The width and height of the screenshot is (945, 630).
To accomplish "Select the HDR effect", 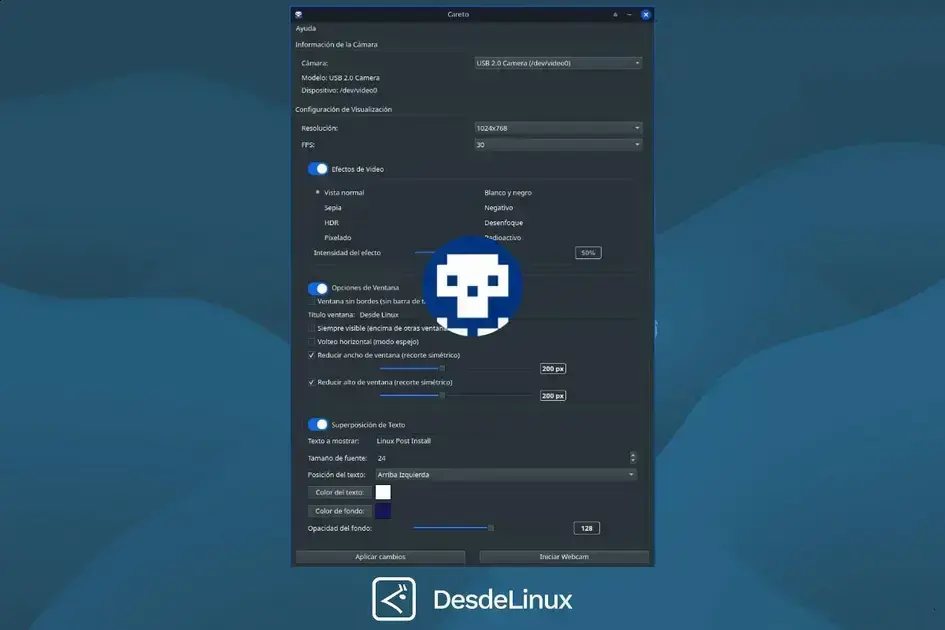I will point(331,223).
